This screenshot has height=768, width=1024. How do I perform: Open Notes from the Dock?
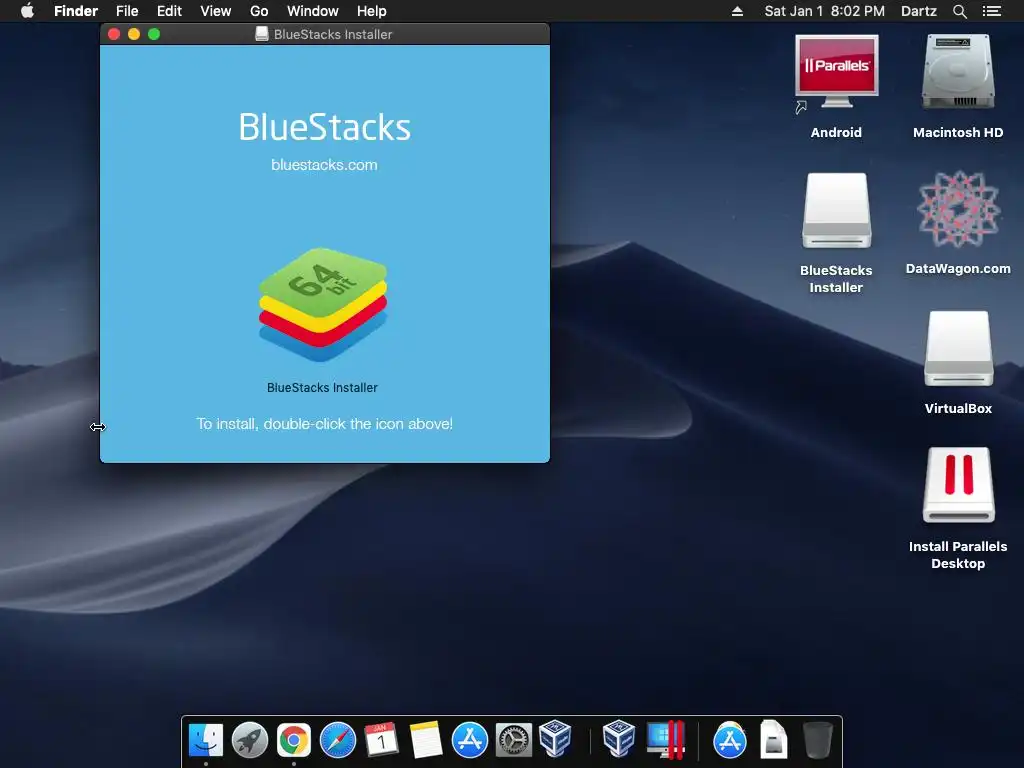(426, 740)
